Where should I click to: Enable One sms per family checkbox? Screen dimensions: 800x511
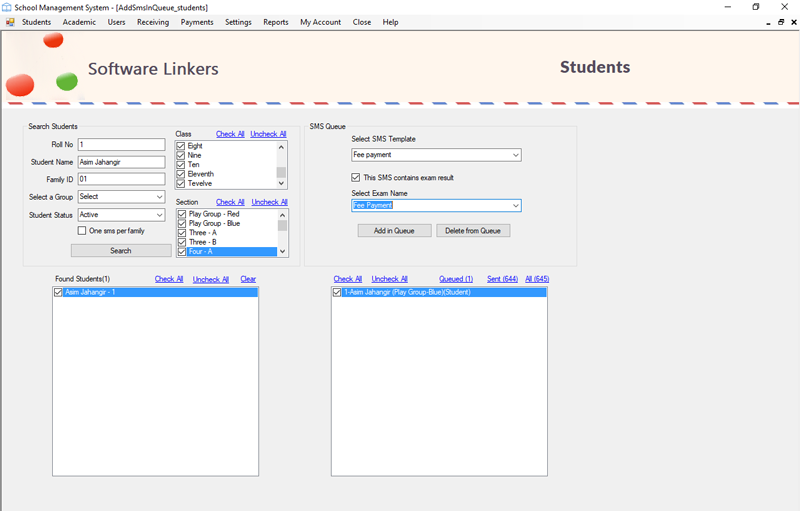(82, 231)
